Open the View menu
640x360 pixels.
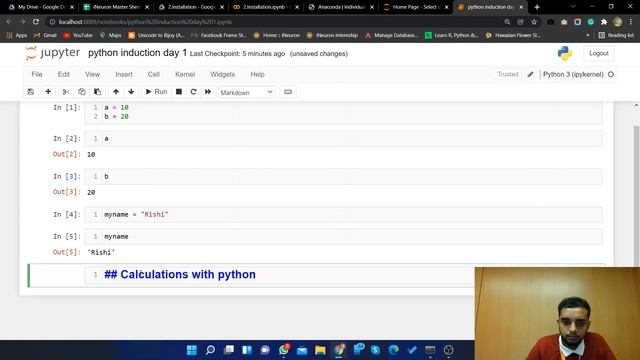point(92,74)
